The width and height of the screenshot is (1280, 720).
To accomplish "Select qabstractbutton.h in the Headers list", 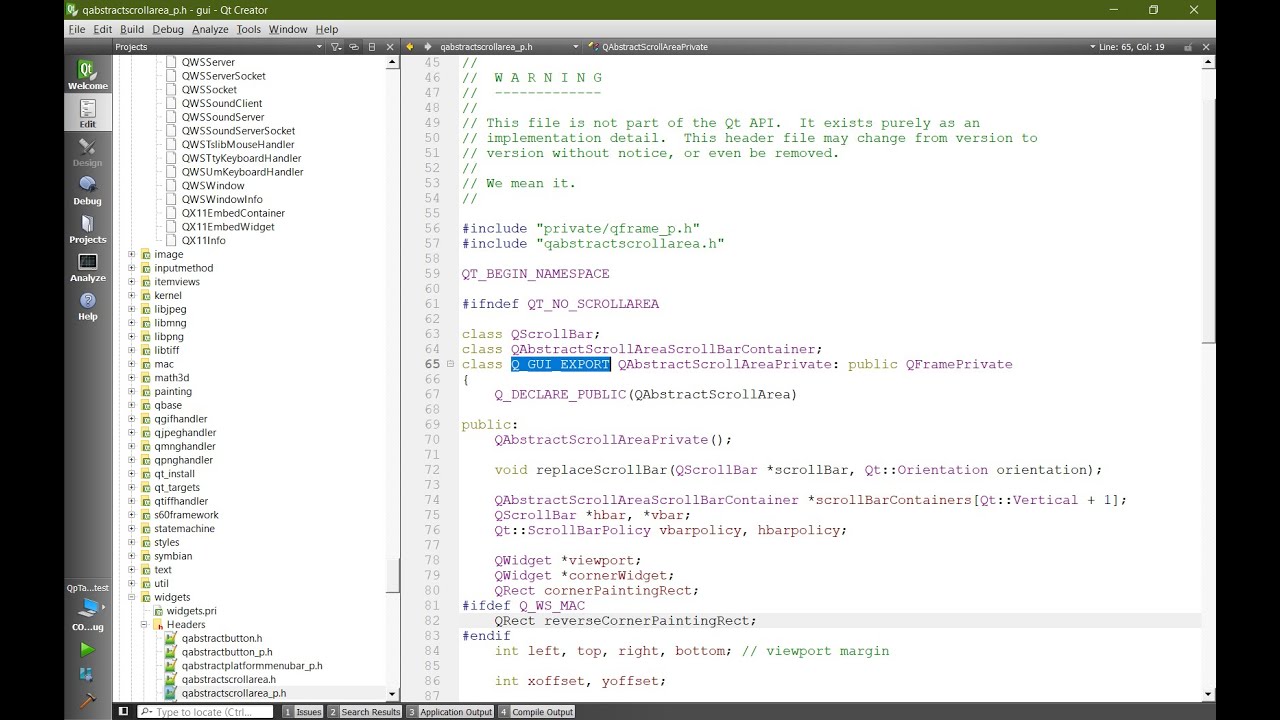I will (222, 638).
